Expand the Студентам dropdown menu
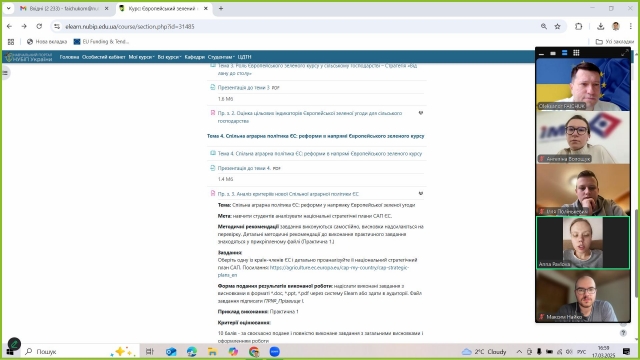640x360 pixels. click(x=221, y=57)
